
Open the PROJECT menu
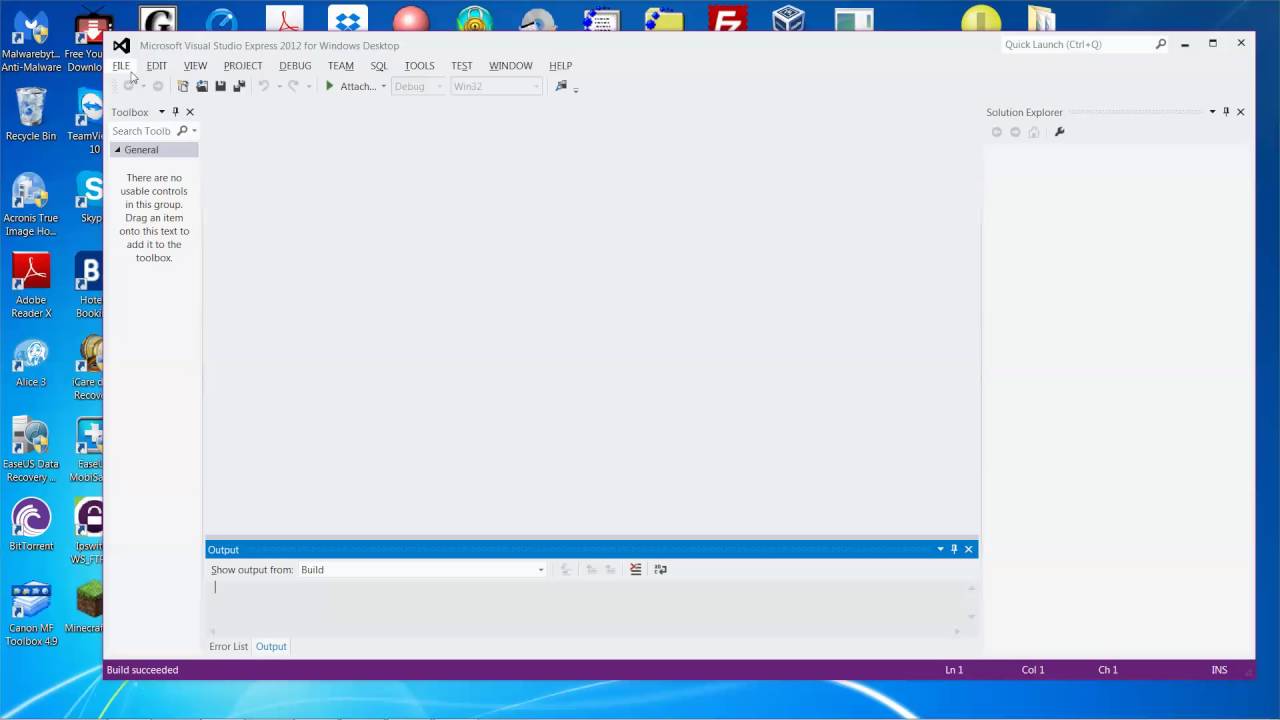point(243,66)
